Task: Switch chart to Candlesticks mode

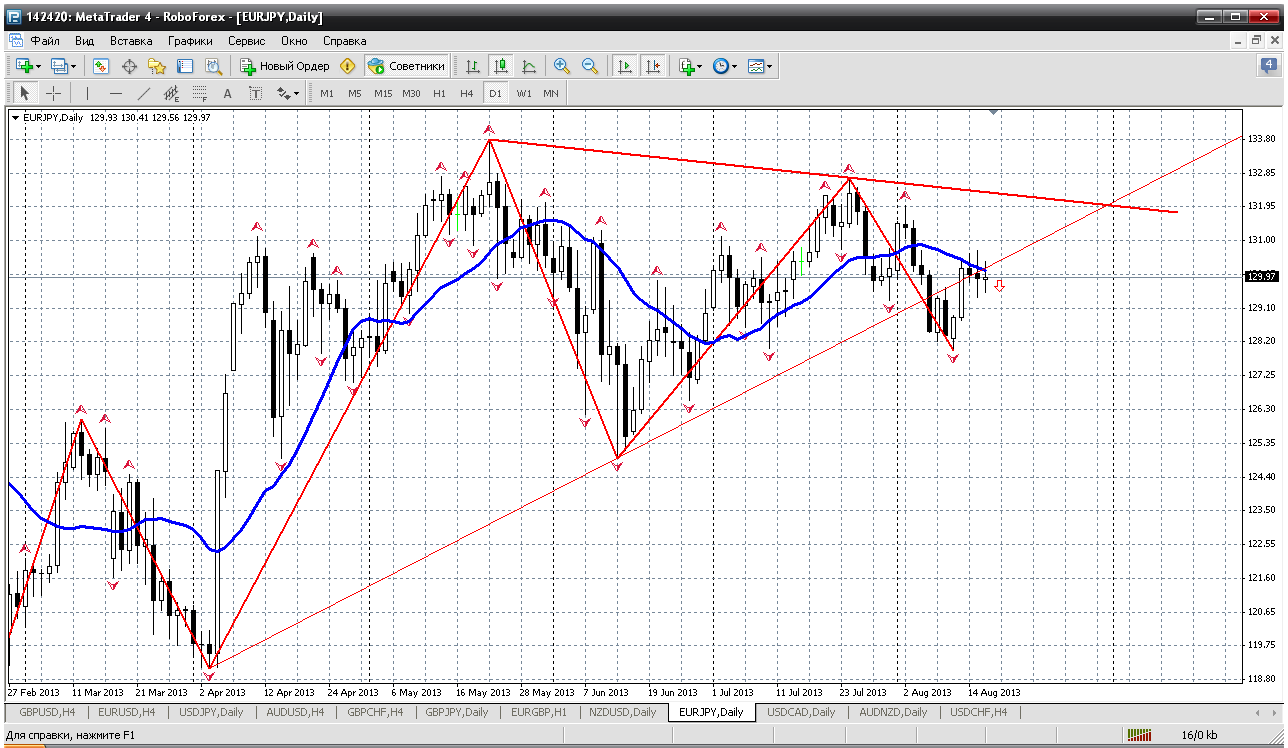Action: tap(501, 66)
